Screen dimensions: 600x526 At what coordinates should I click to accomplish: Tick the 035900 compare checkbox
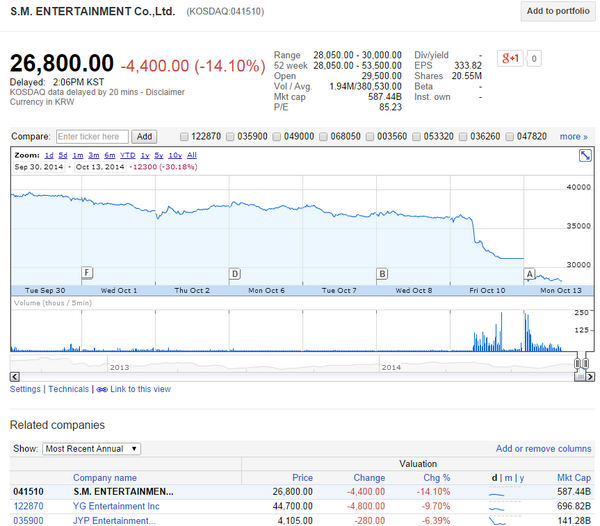(x=230, y=137)
